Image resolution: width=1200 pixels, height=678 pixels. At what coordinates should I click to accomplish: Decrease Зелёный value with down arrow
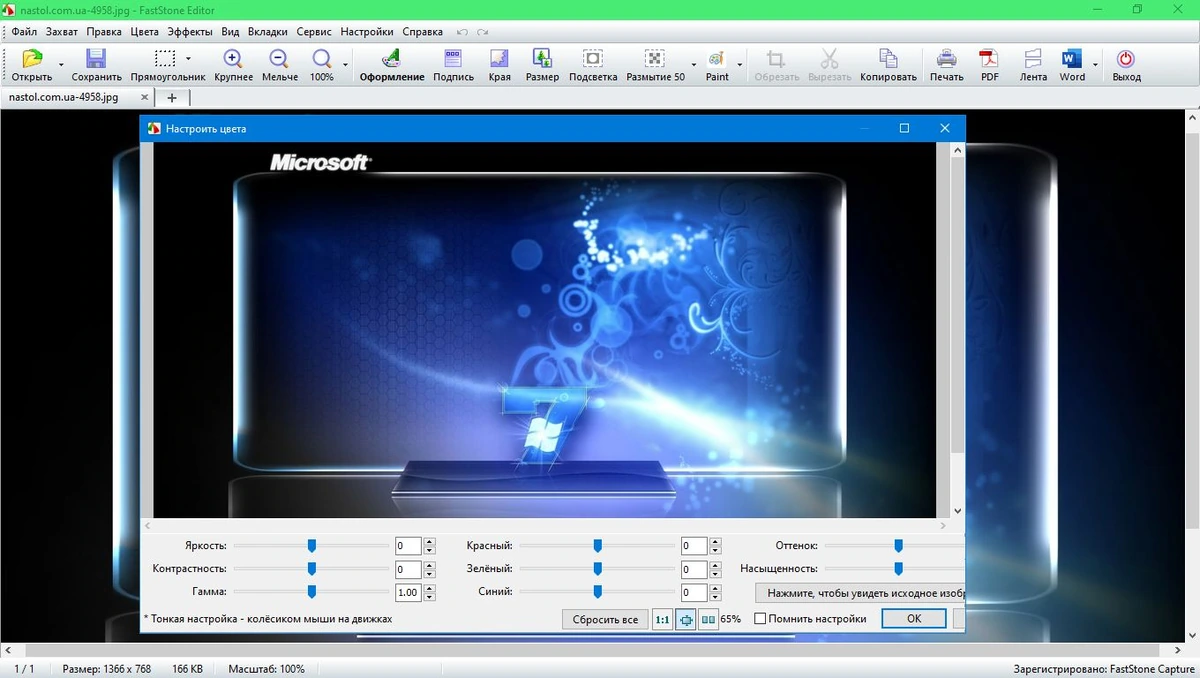[715, 574]
